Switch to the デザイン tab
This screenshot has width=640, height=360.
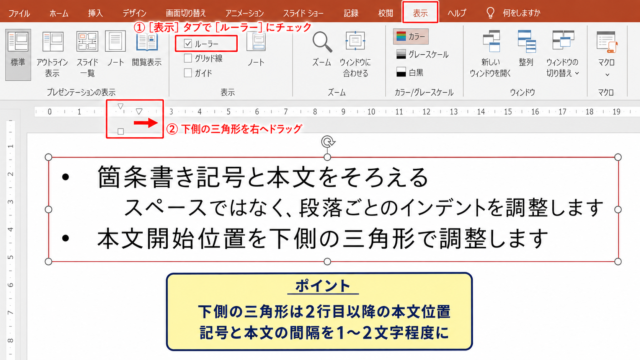(x=134, y=13)
